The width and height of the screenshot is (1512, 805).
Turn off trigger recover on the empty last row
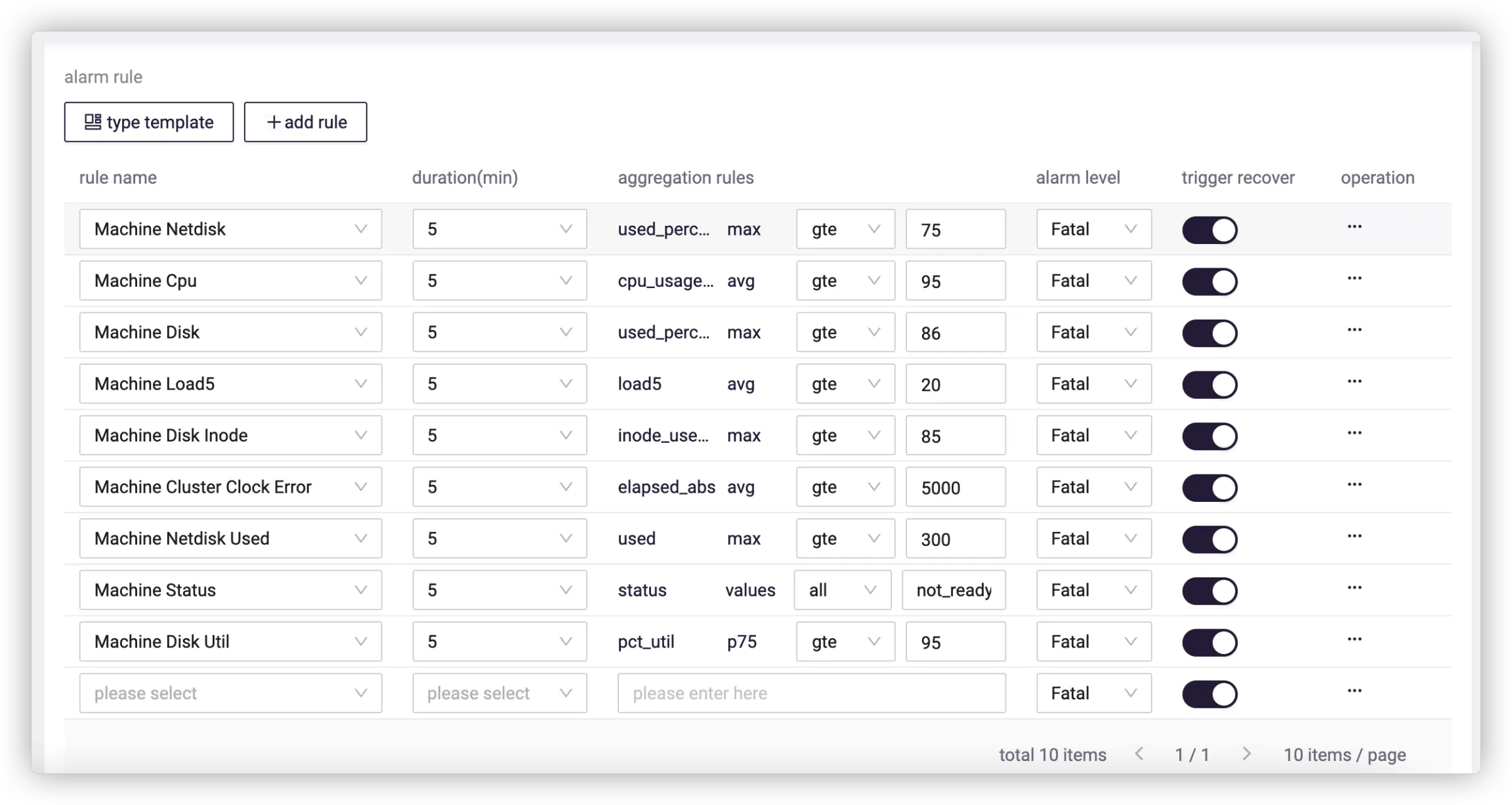tap(1209, 694)
